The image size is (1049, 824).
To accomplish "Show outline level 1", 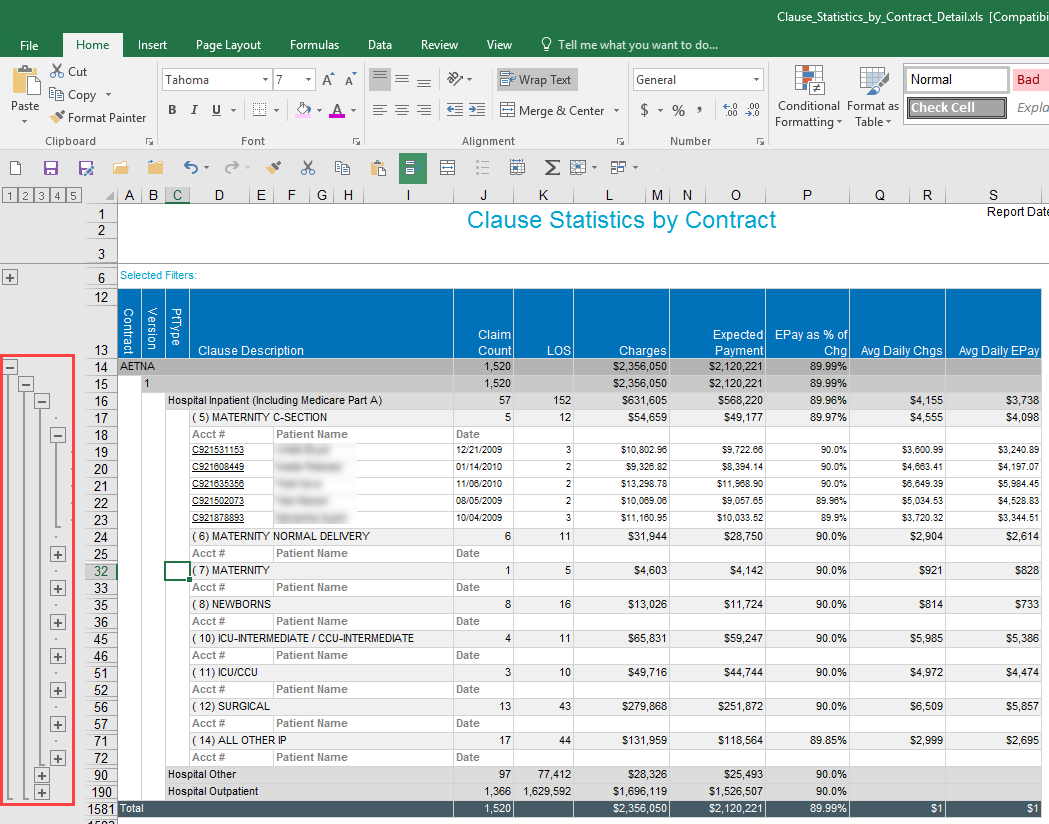I will tap(9, 195).
